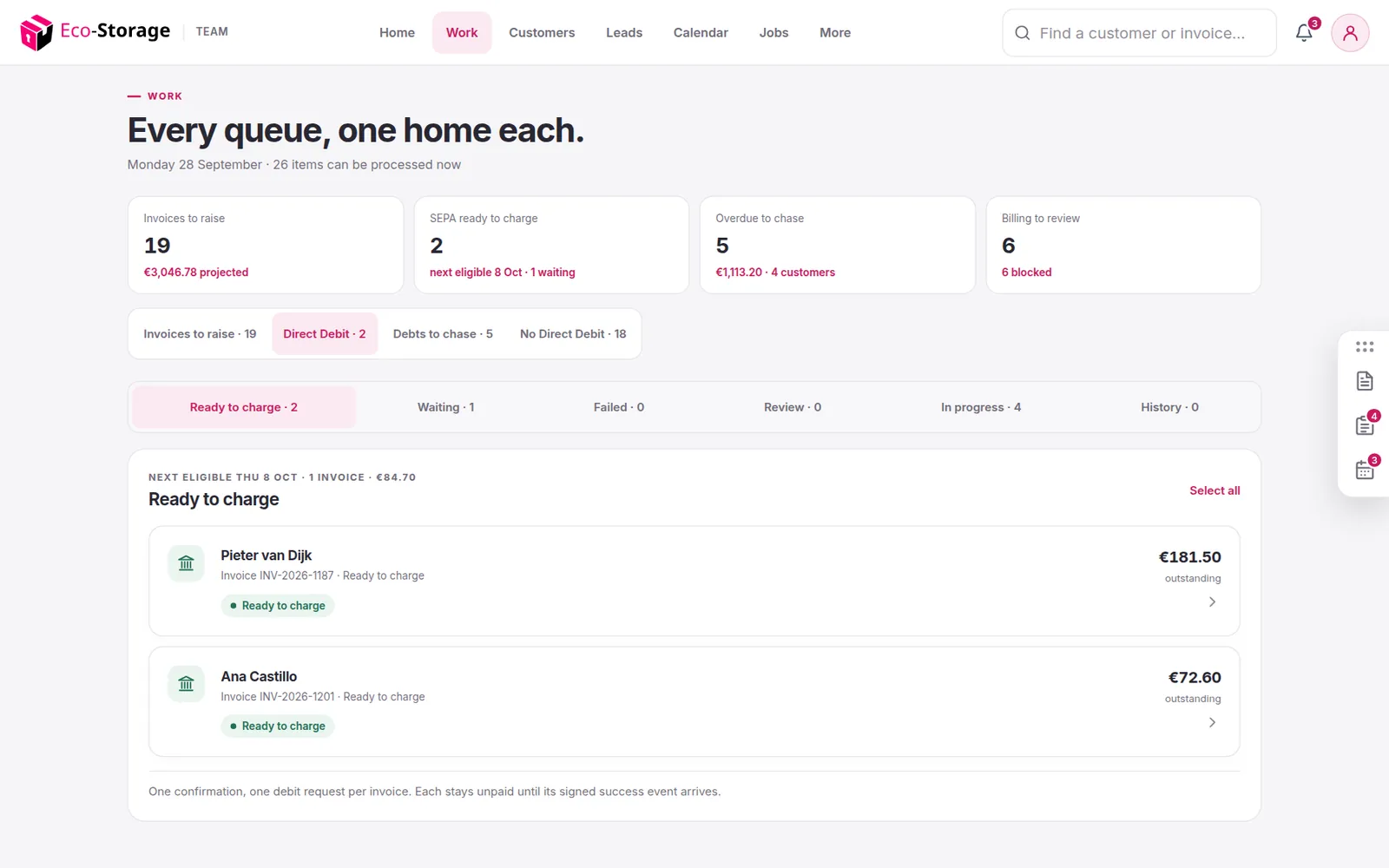Click the Select all link

(x=1215, y=490)
